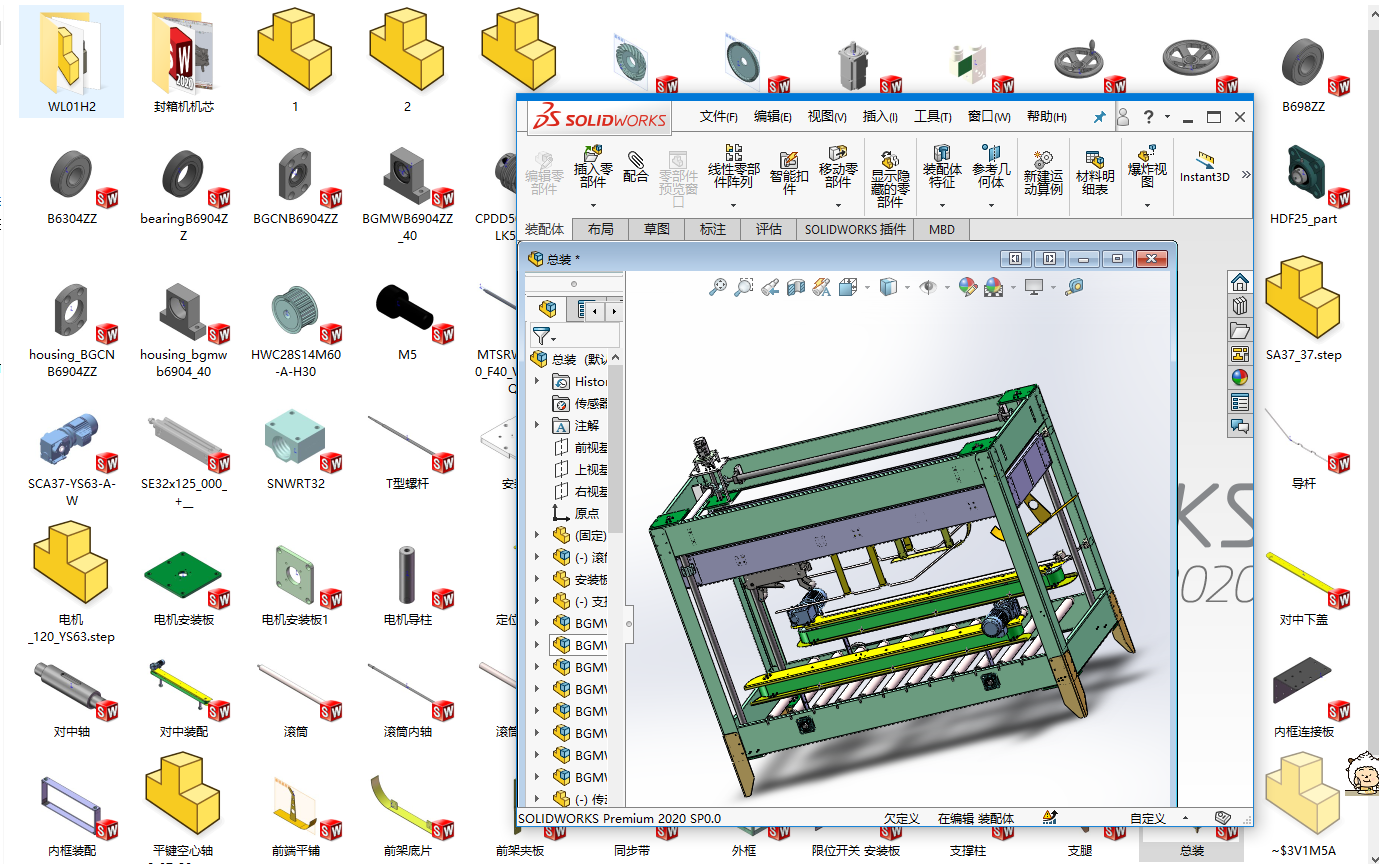The image size is (1379, 864).
Task: Toggle the pin icon beside 帮助 menu
Action: [1099, 117]
